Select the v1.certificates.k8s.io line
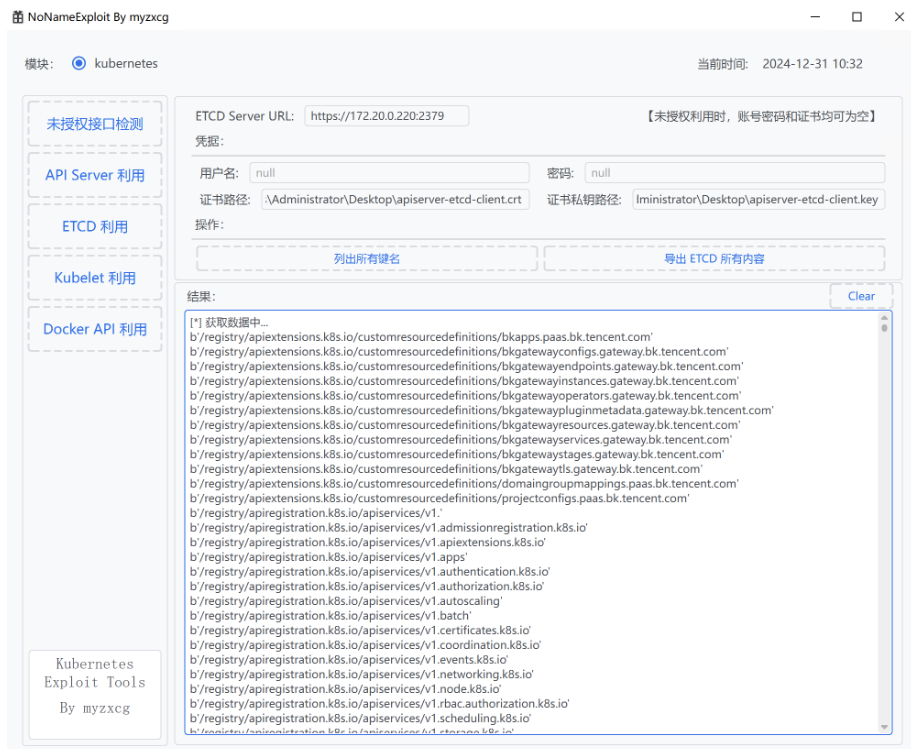 coord(360,630)
